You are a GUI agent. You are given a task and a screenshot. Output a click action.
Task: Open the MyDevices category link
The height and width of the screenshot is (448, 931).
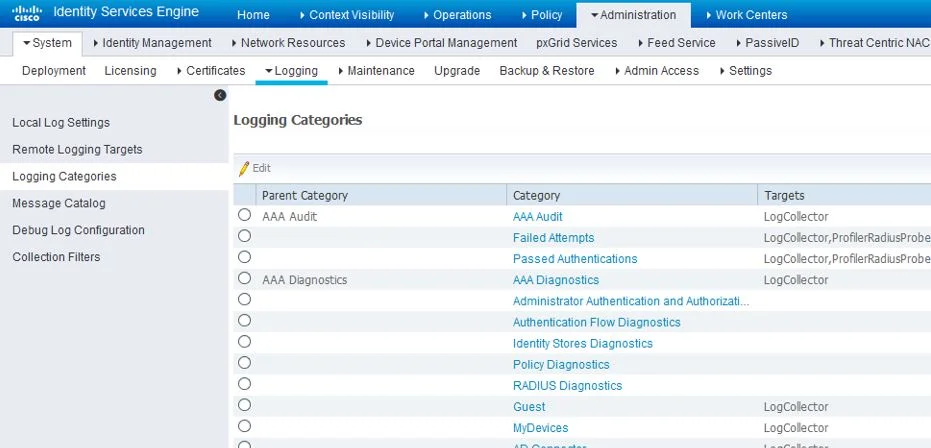tap(540, 428)
